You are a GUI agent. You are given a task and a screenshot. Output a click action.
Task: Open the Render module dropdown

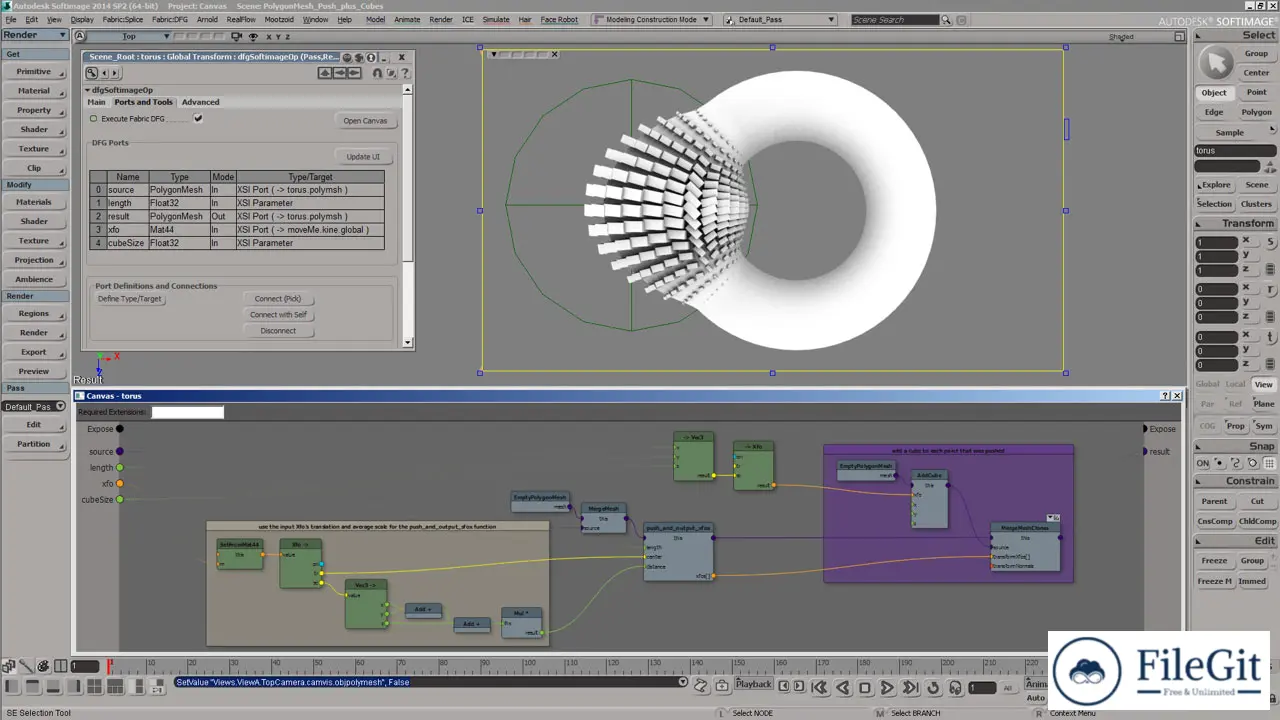(x=34, y=35)
